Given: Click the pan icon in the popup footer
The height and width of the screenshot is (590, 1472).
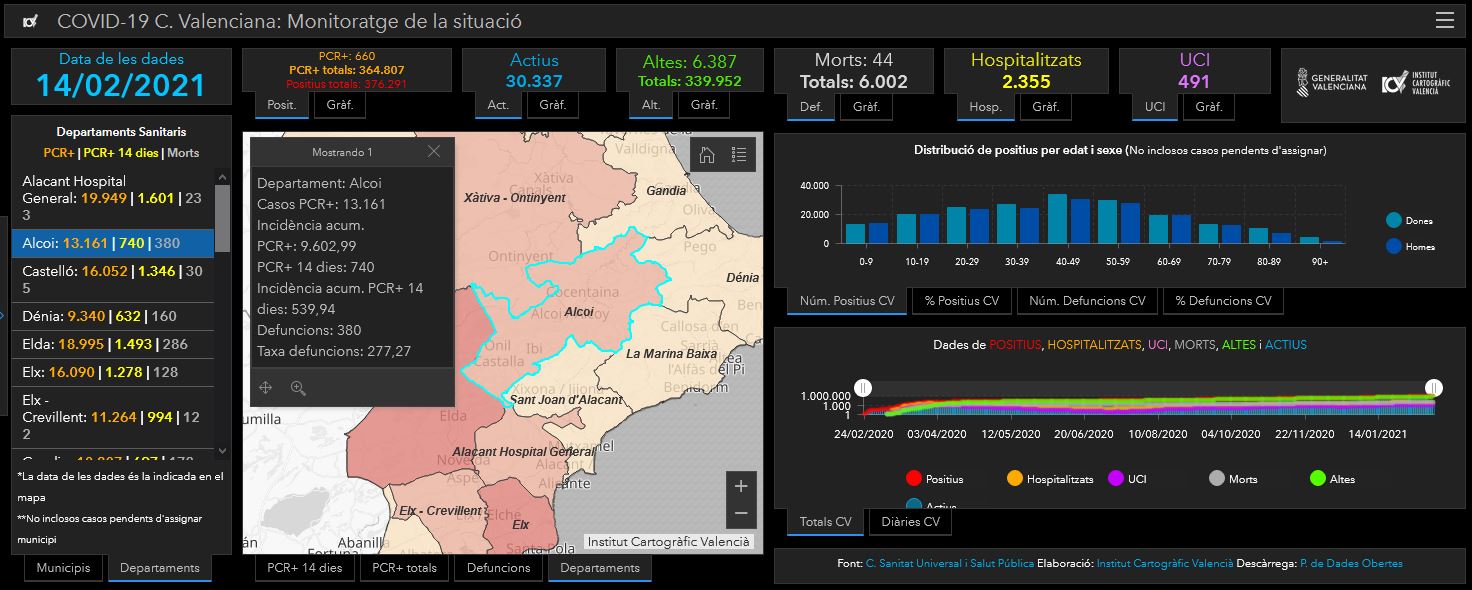Looking at the screenshot, I should point(266,388).
